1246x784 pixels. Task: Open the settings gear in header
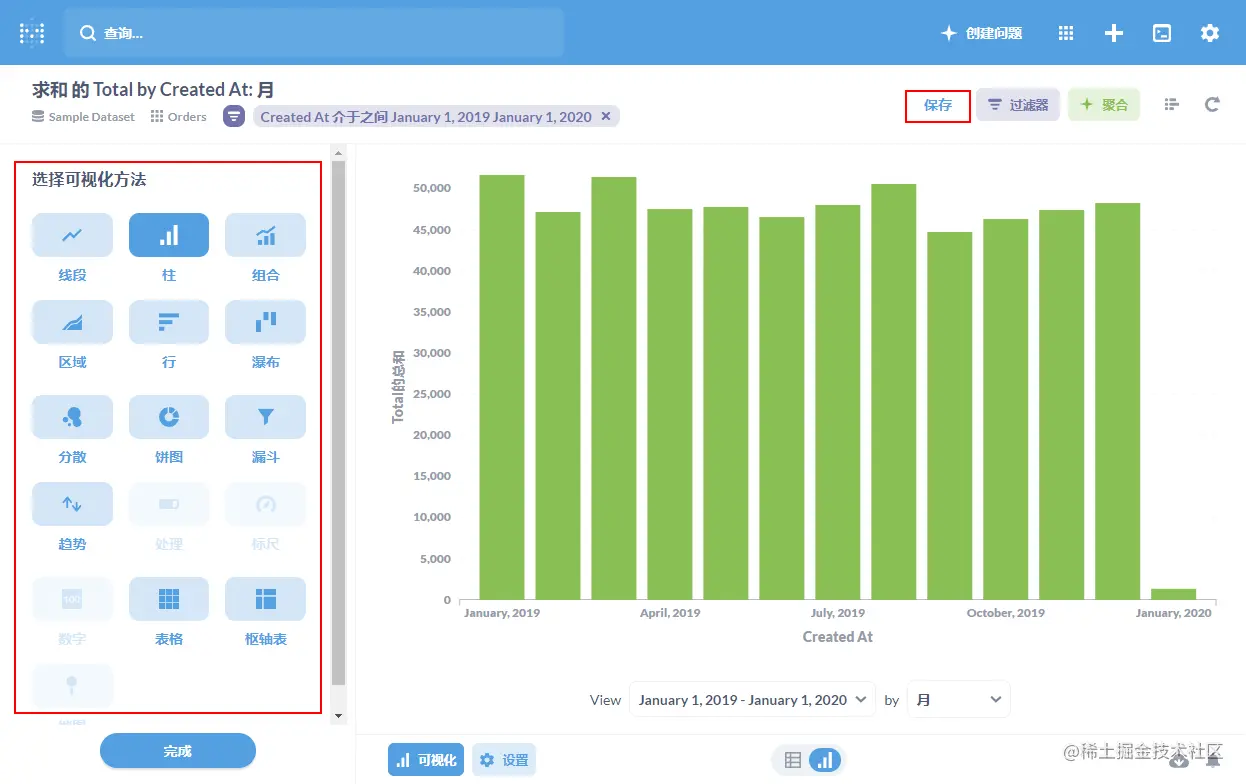[1210, 33]
